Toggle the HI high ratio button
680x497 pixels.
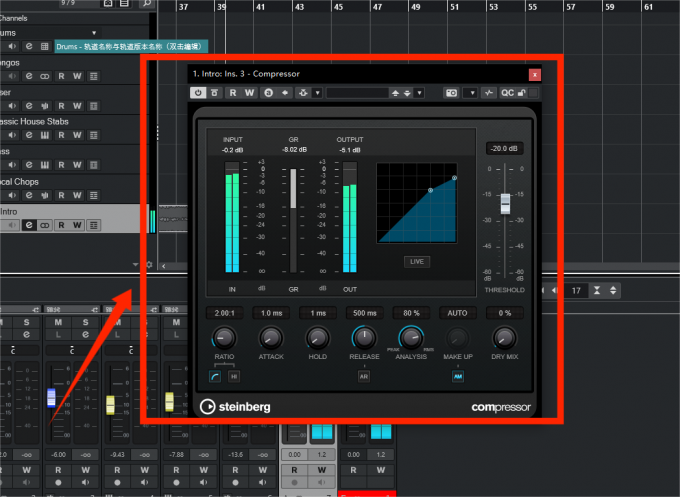click(234, 376)
